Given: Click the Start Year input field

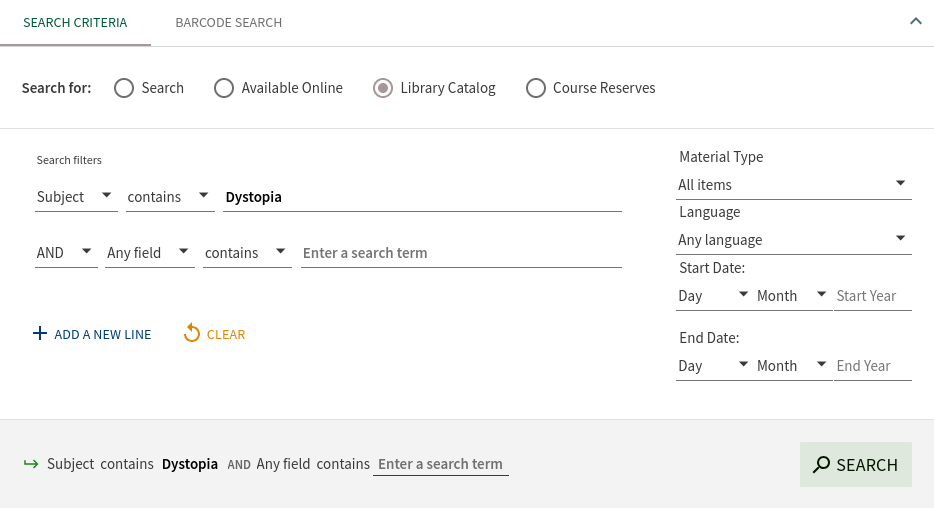Looking at the screenshot, I should click(x=872, y=296).
